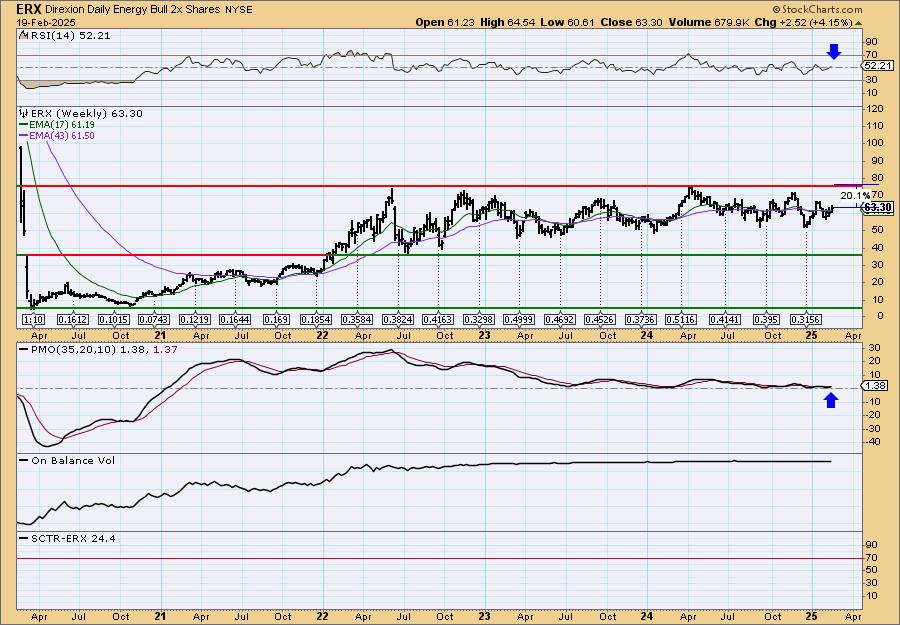This screenshot has height=625, width=900.
Task: Click the 0.3584 dividend label
Action: [356, 319]
